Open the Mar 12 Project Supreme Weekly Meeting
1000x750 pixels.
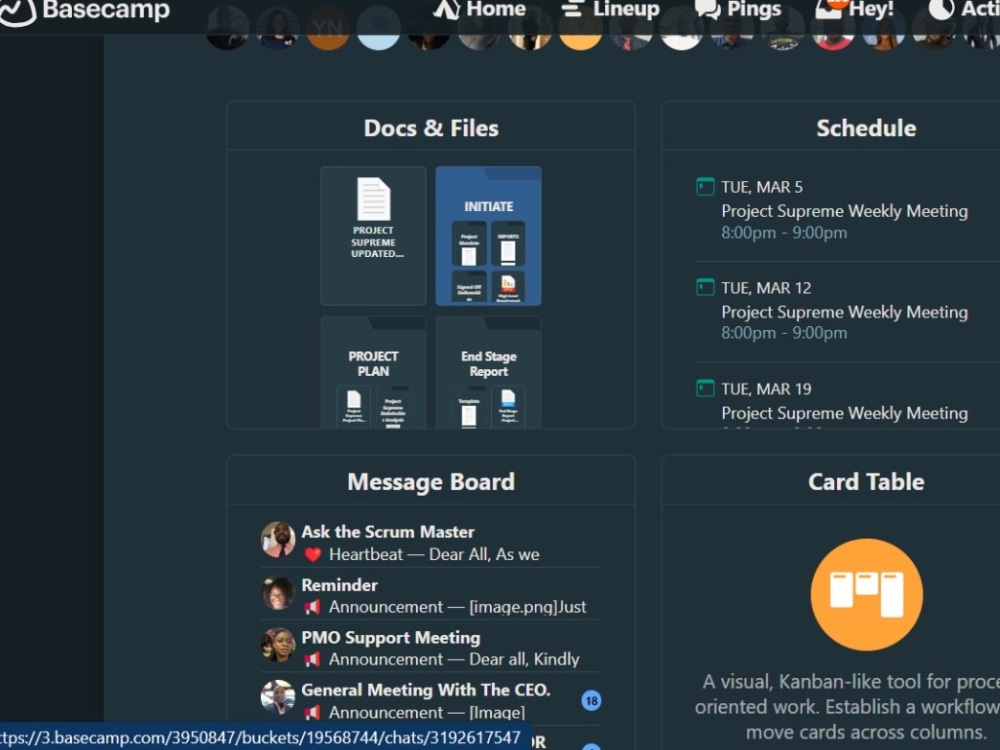[x=844, y=312]
